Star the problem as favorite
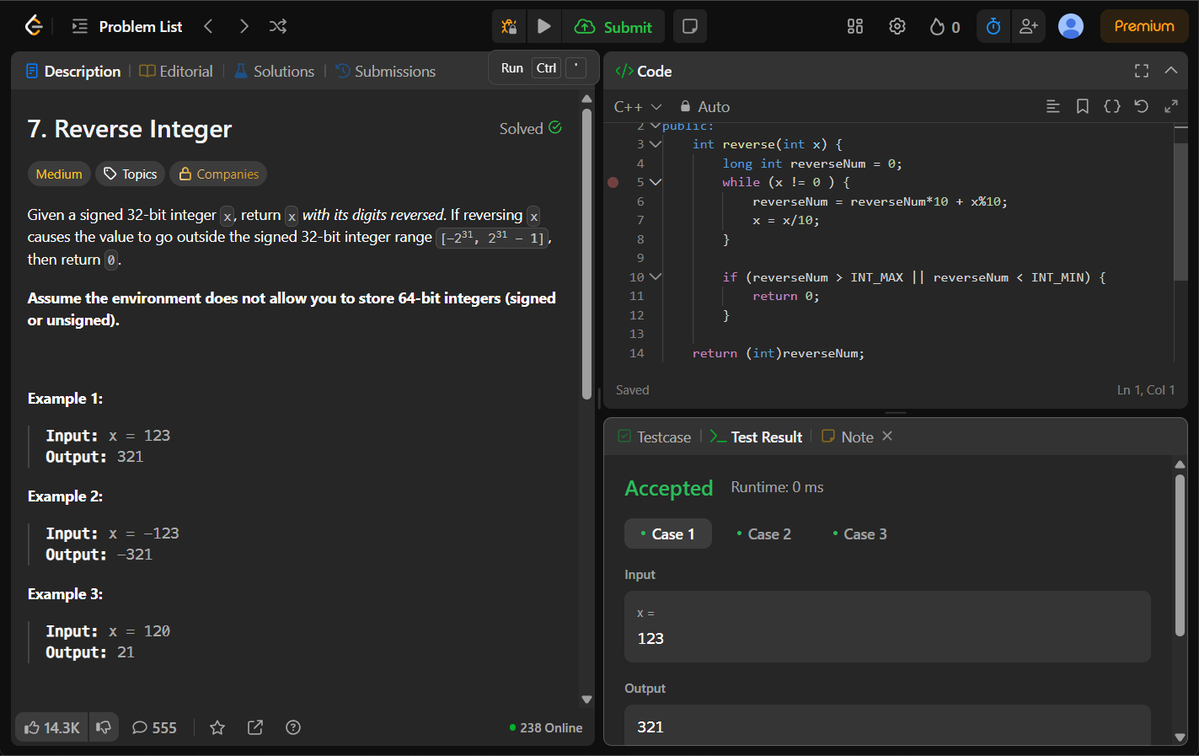This screenshot has height=756, width=1199. point(217,728)
